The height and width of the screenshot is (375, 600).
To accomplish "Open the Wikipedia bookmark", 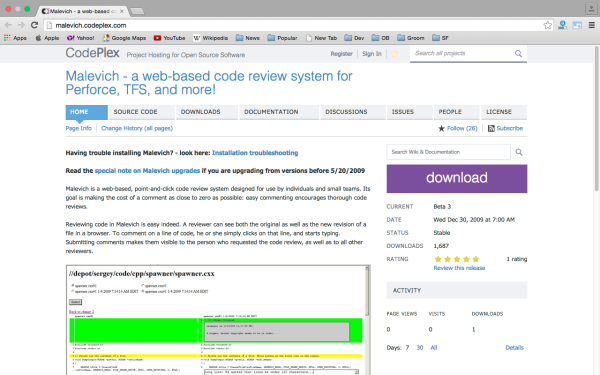I will (210, 38).
